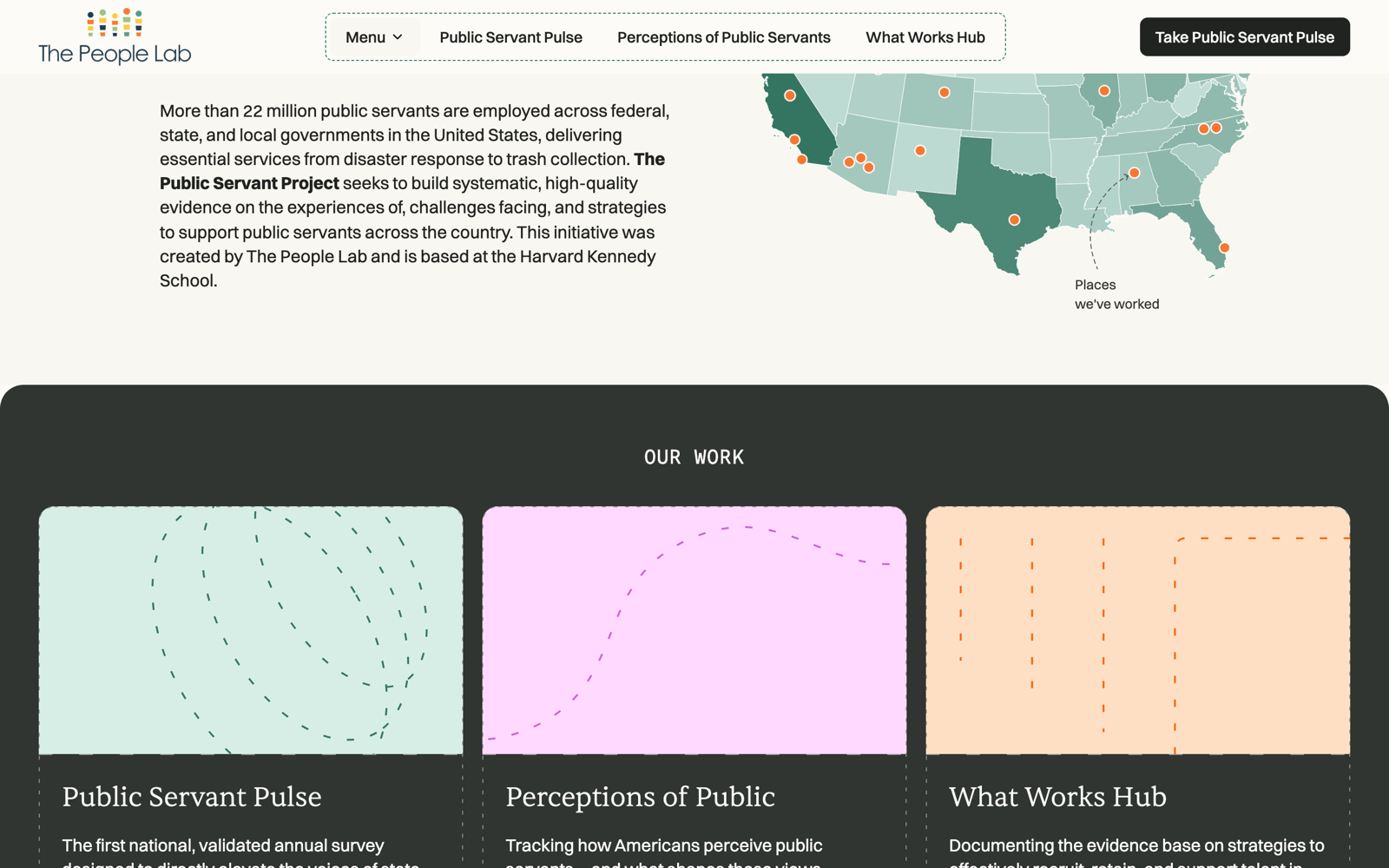
Task: Open Public Servant Pulse nav link
Action: 510,37
